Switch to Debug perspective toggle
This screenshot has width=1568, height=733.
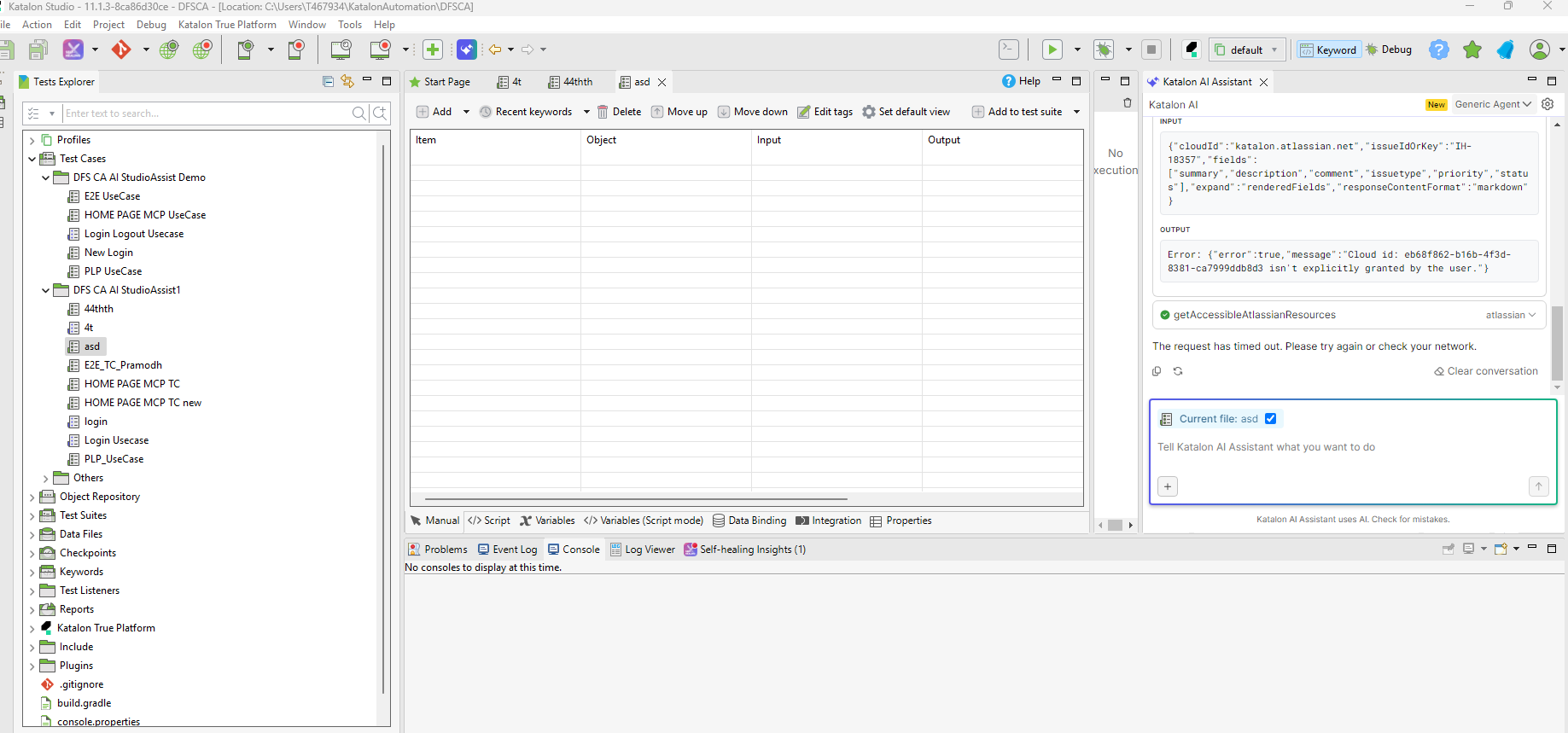point(1389,49)
